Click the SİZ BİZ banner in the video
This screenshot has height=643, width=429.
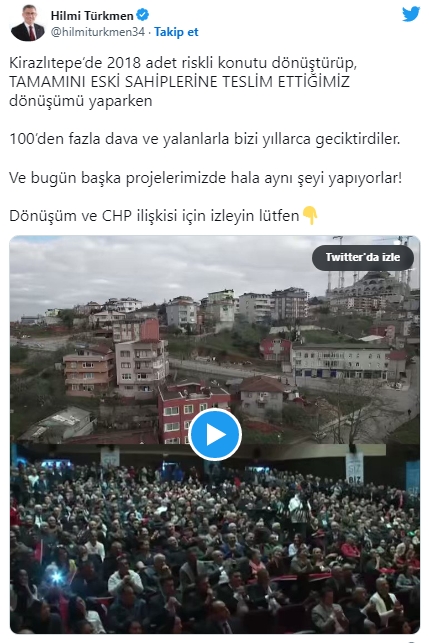pos(354,468)
